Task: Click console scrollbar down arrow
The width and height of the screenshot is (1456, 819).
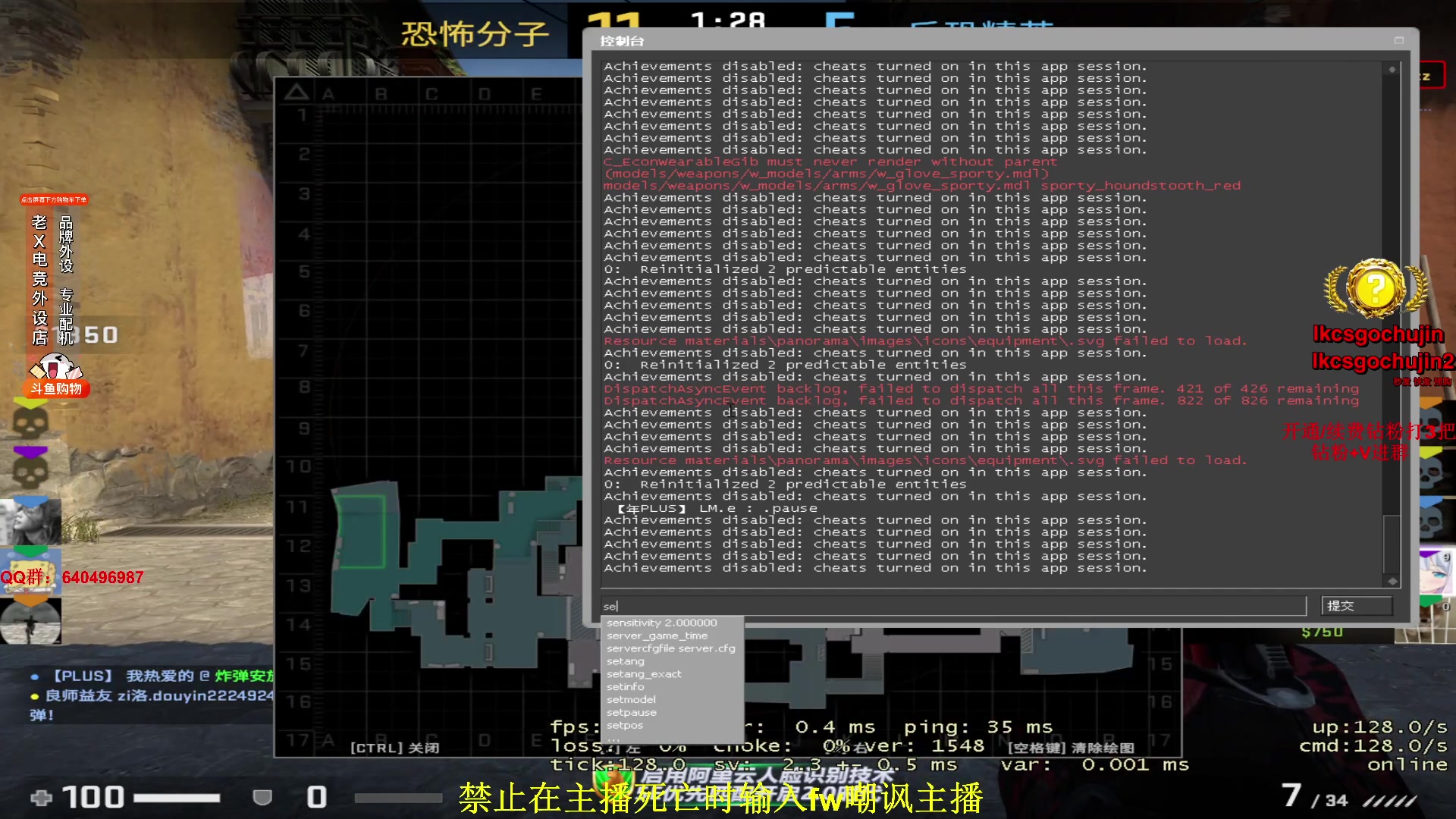Action: point(1392,582)
